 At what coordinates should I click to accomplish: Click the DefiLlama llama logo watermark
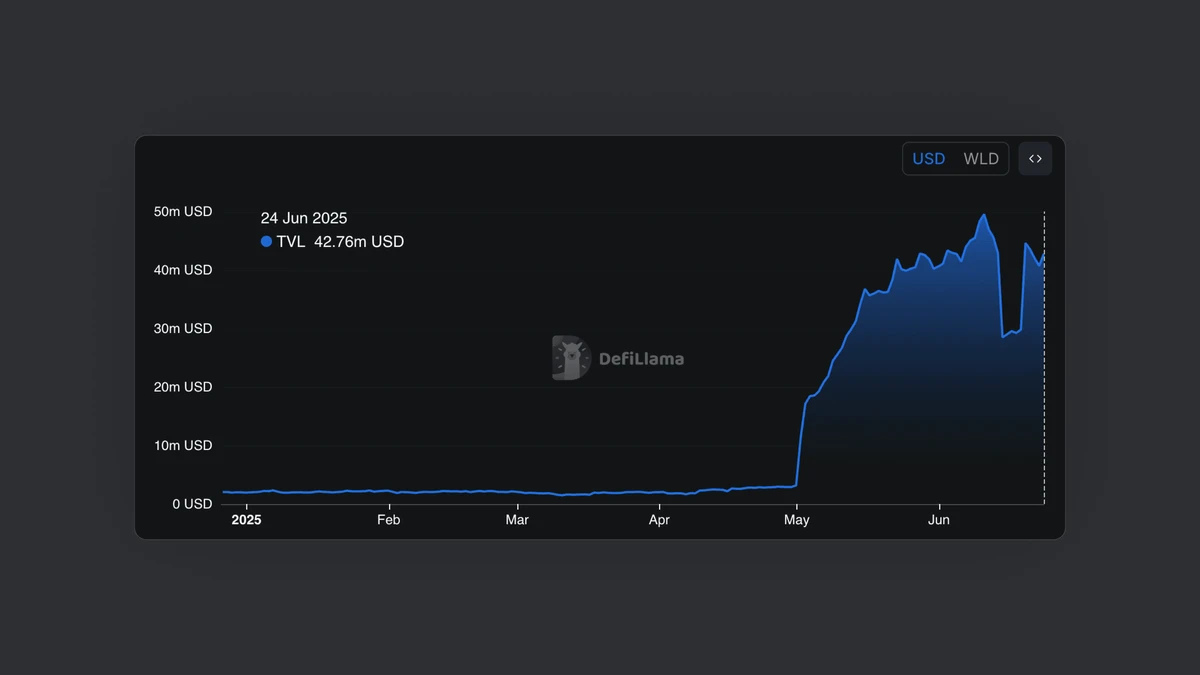571,358
